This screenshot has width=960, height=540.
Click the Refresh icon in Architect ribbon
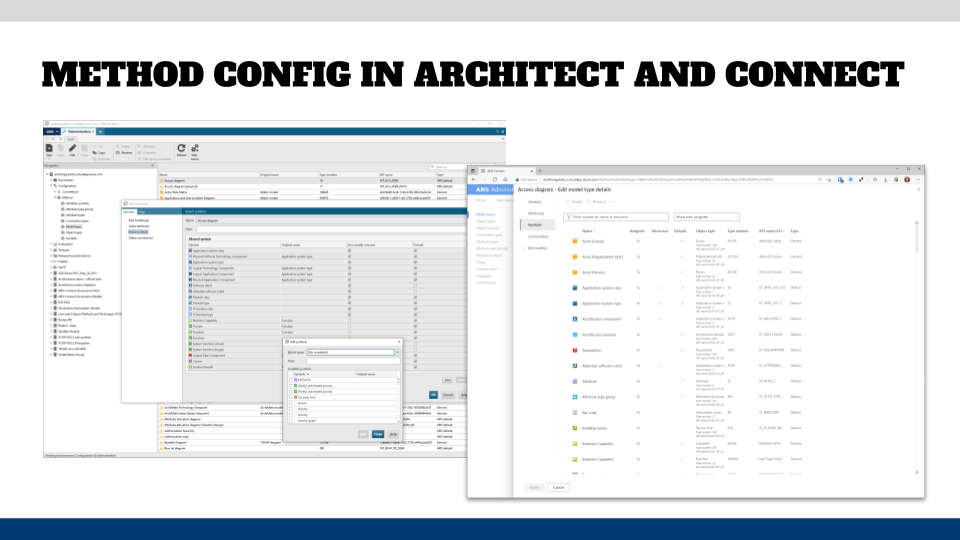(x=181, y=148)
